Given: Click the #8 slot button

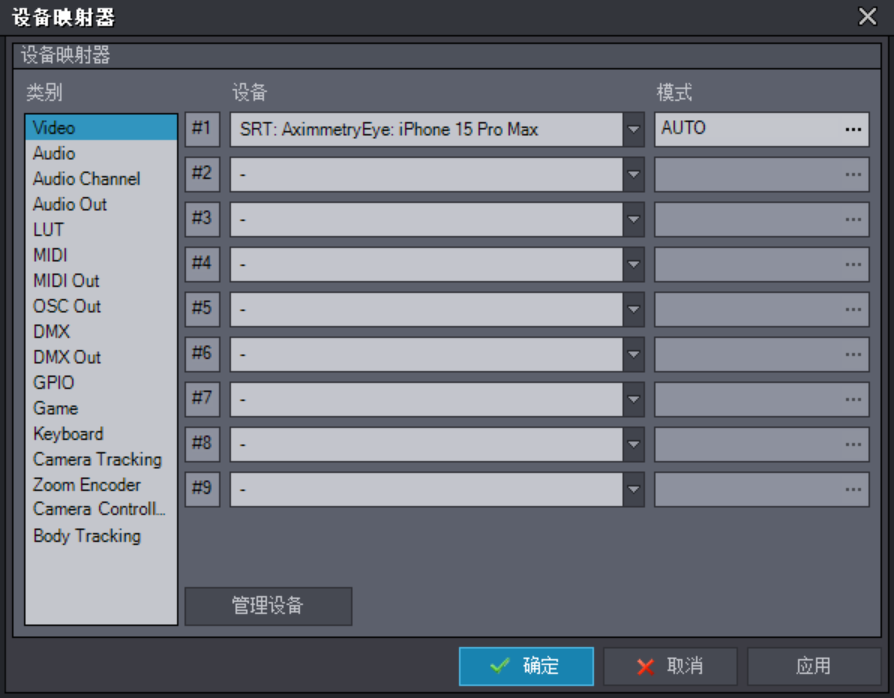Looking at the screenshot, I should [x=202, y=445].
